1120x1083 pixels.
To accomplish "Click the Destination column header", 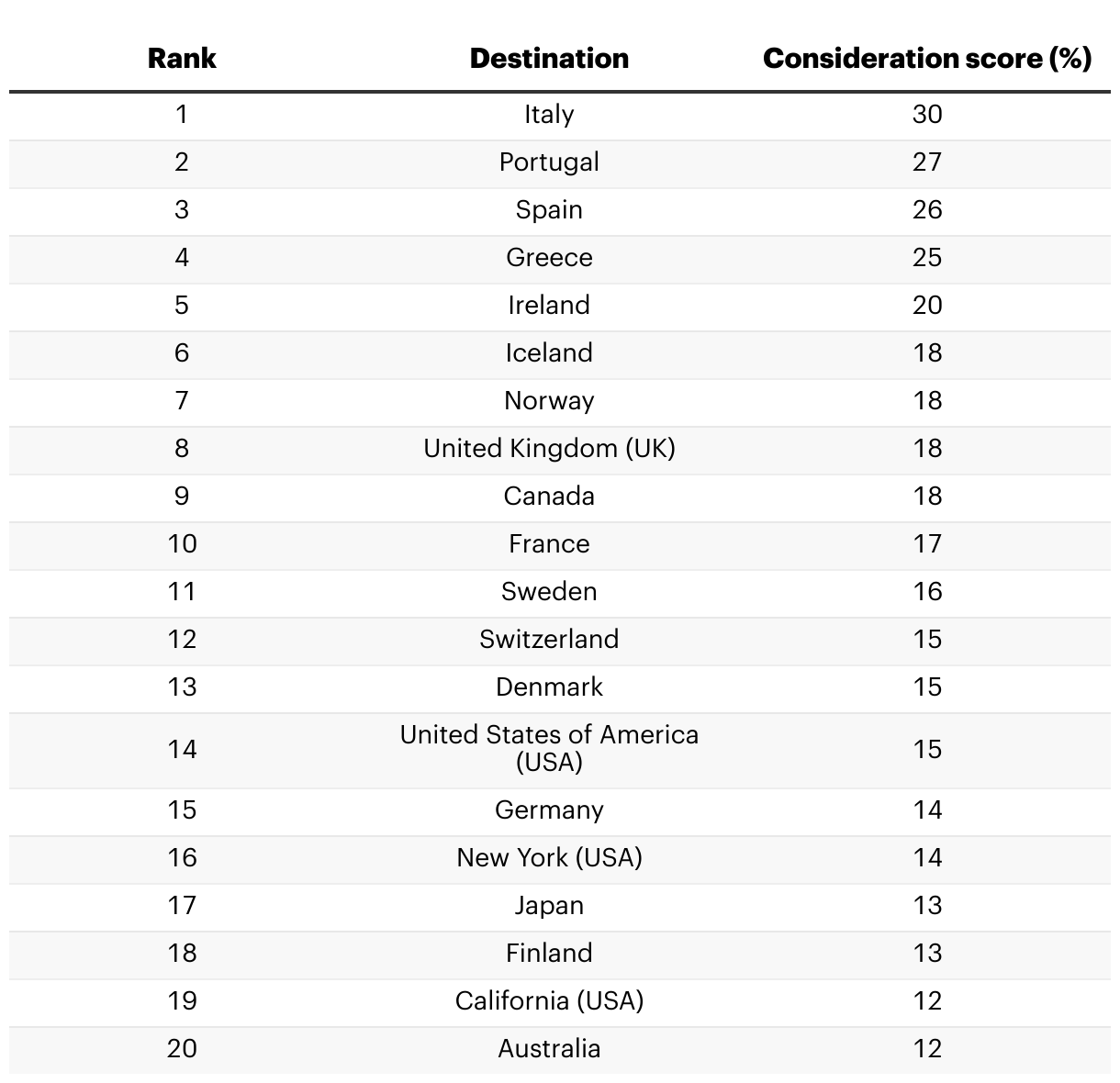I will point(549,59).
